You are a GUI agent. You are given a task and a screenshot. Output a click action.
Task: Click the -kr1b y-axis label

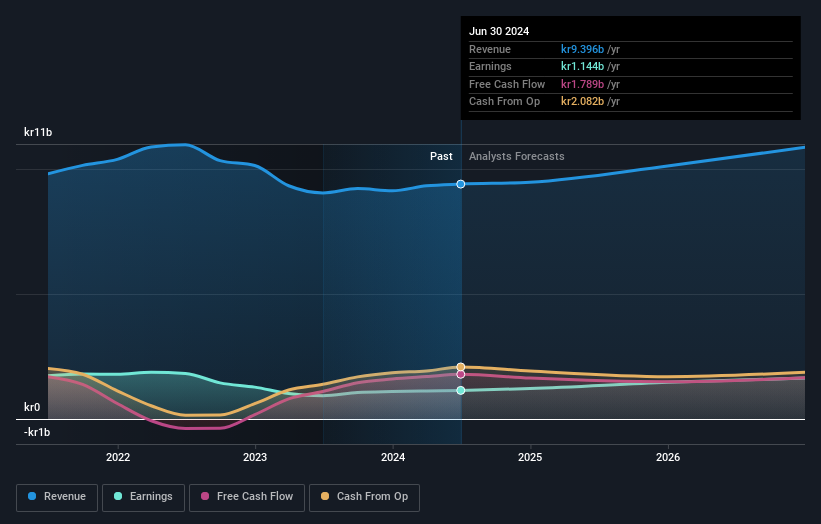(37, 432)
